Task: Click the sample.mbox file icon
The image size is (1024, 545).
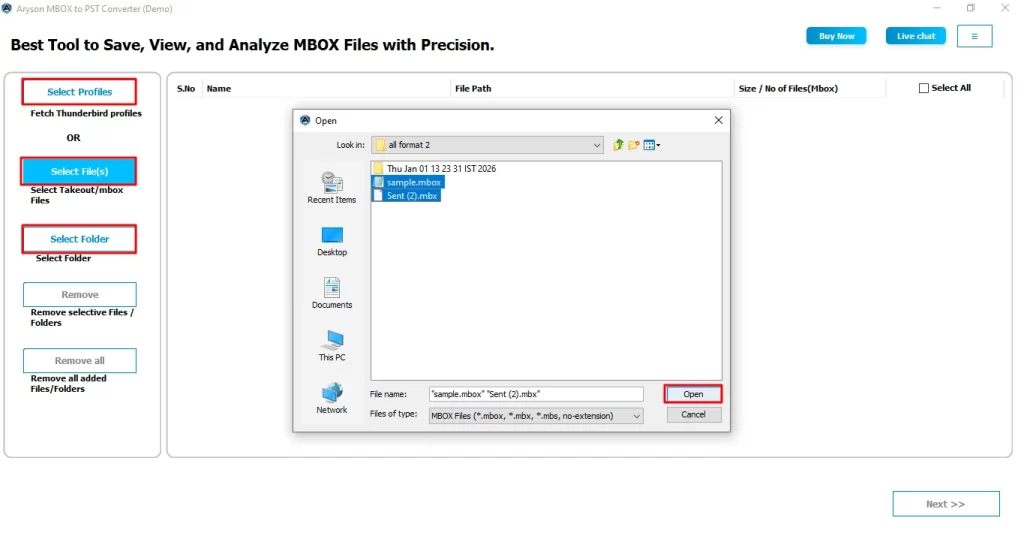Action: coord(378,182)
